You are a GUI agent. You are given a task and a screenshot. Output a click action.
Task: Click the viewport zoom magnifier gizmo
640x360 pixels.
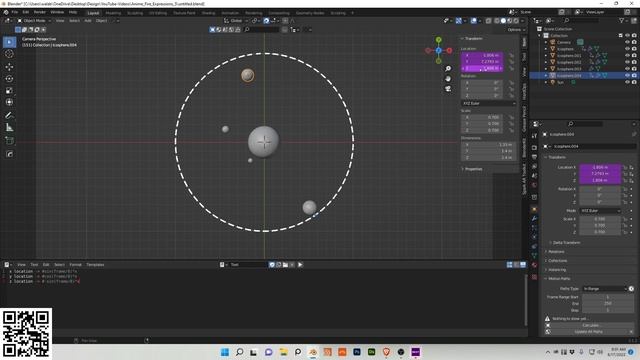click(x=448, y=69)
